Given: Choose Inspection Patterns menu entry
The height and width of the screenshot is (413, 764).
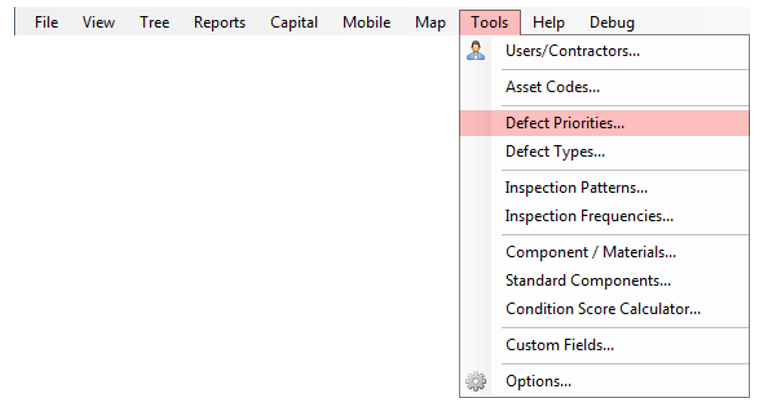Looking at the screenshot, I should click(x=576, y=188).
